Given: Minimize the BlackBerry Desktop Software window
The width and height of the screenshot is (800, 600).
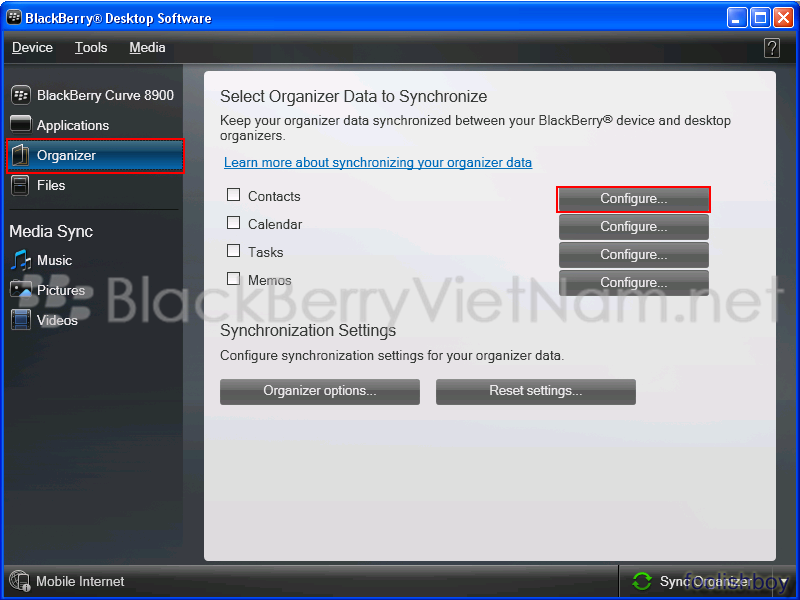Looking at the screenshot, I should click(737, 18).
